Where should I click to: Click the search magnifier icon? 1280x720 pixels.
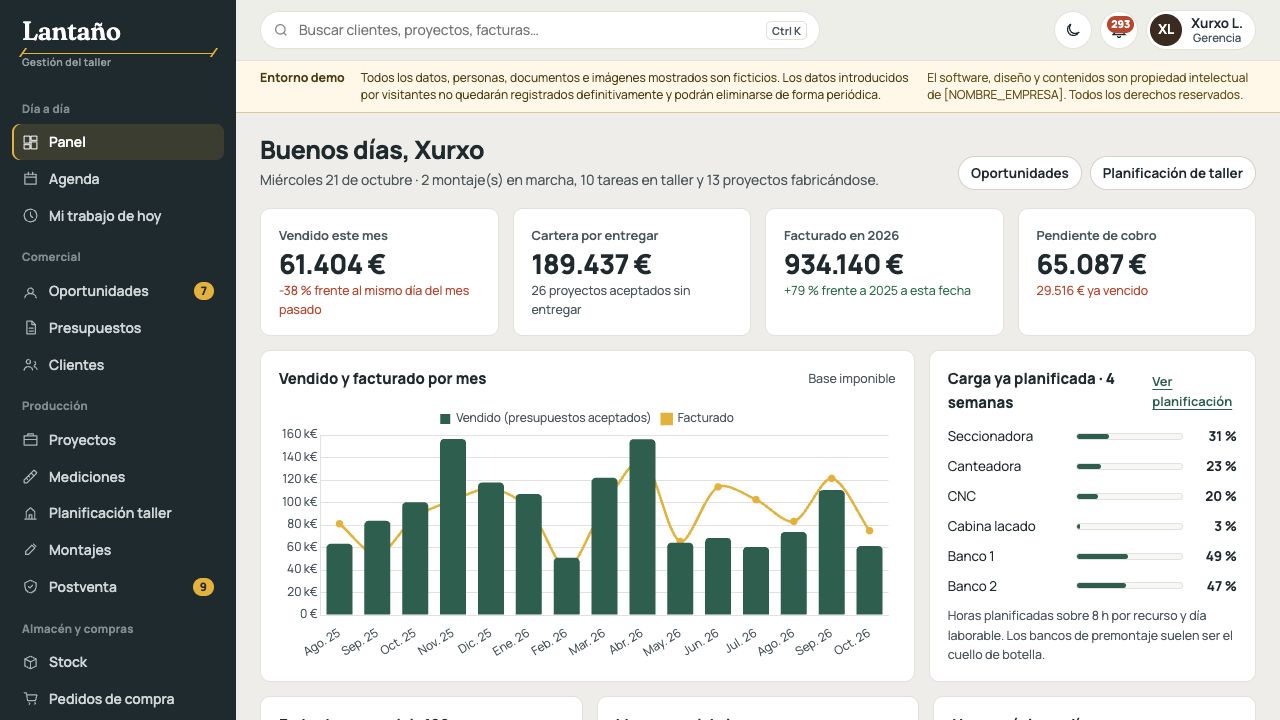point(281,30)
